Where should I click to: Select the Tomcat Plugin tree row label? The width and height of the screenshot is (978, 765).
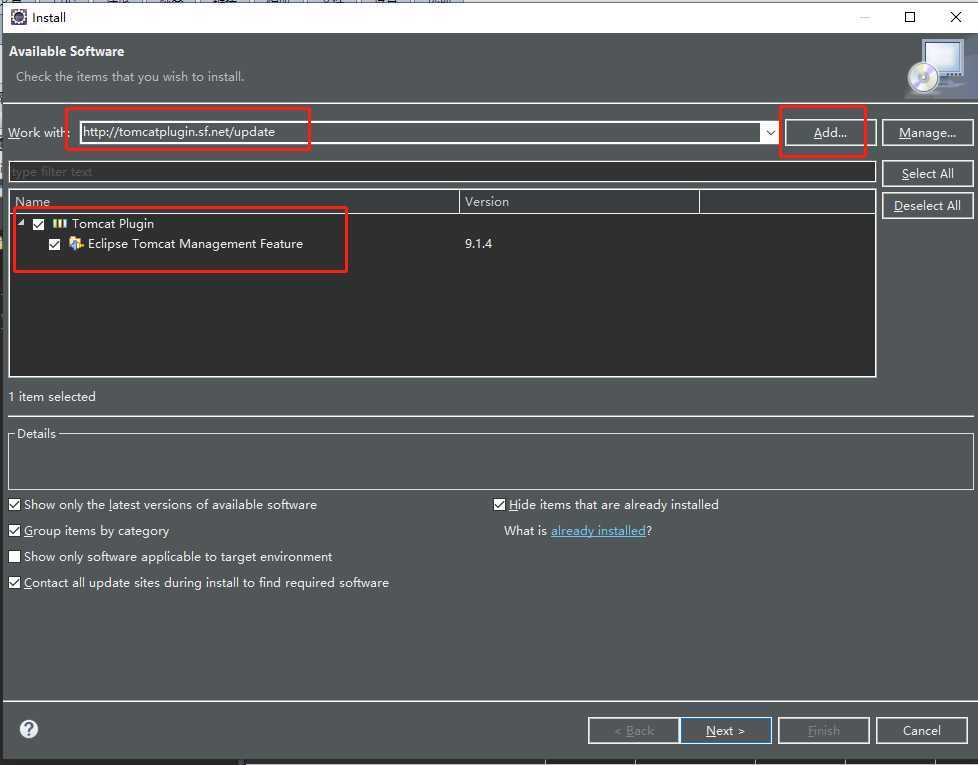113,223
